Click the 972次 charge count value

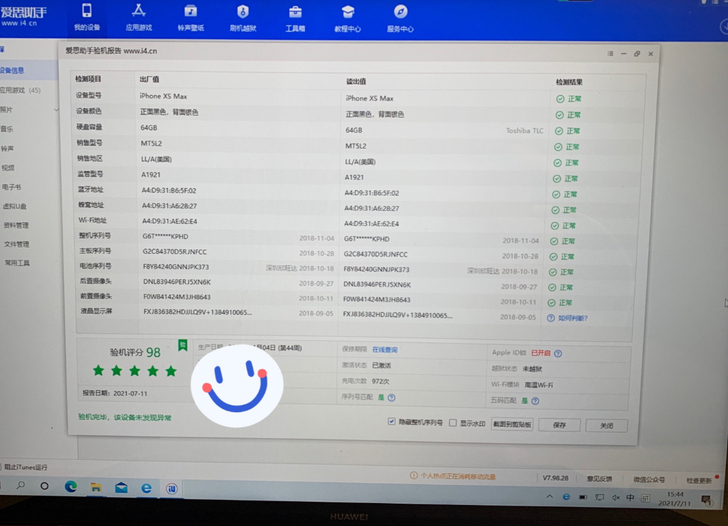tap(381, 381)
